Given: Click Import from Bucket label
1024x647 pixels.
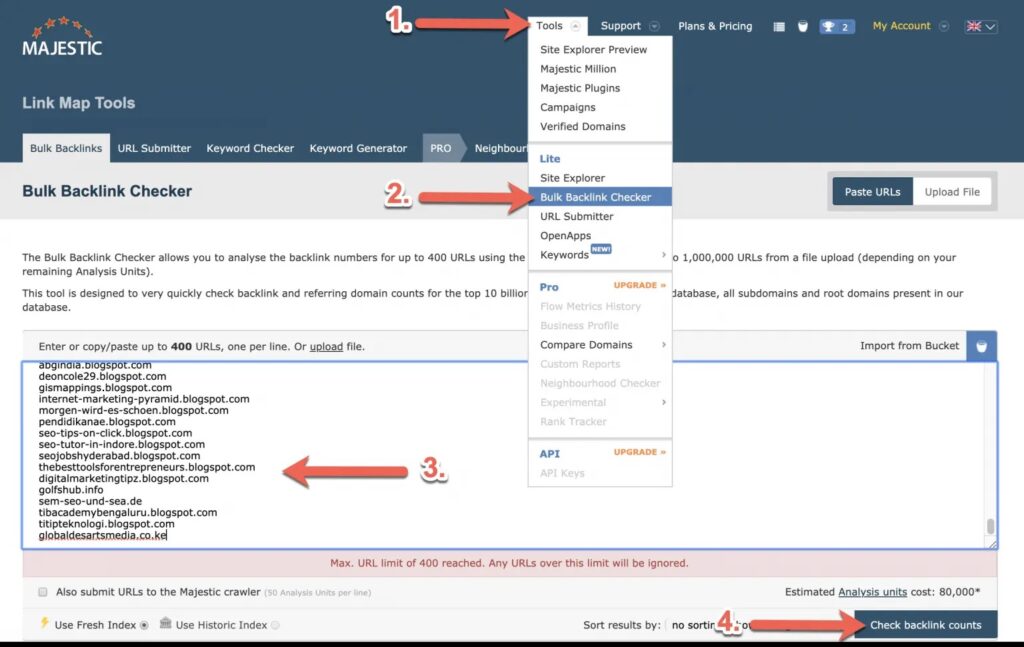Looking at the screenshot, I should [909, 346].
